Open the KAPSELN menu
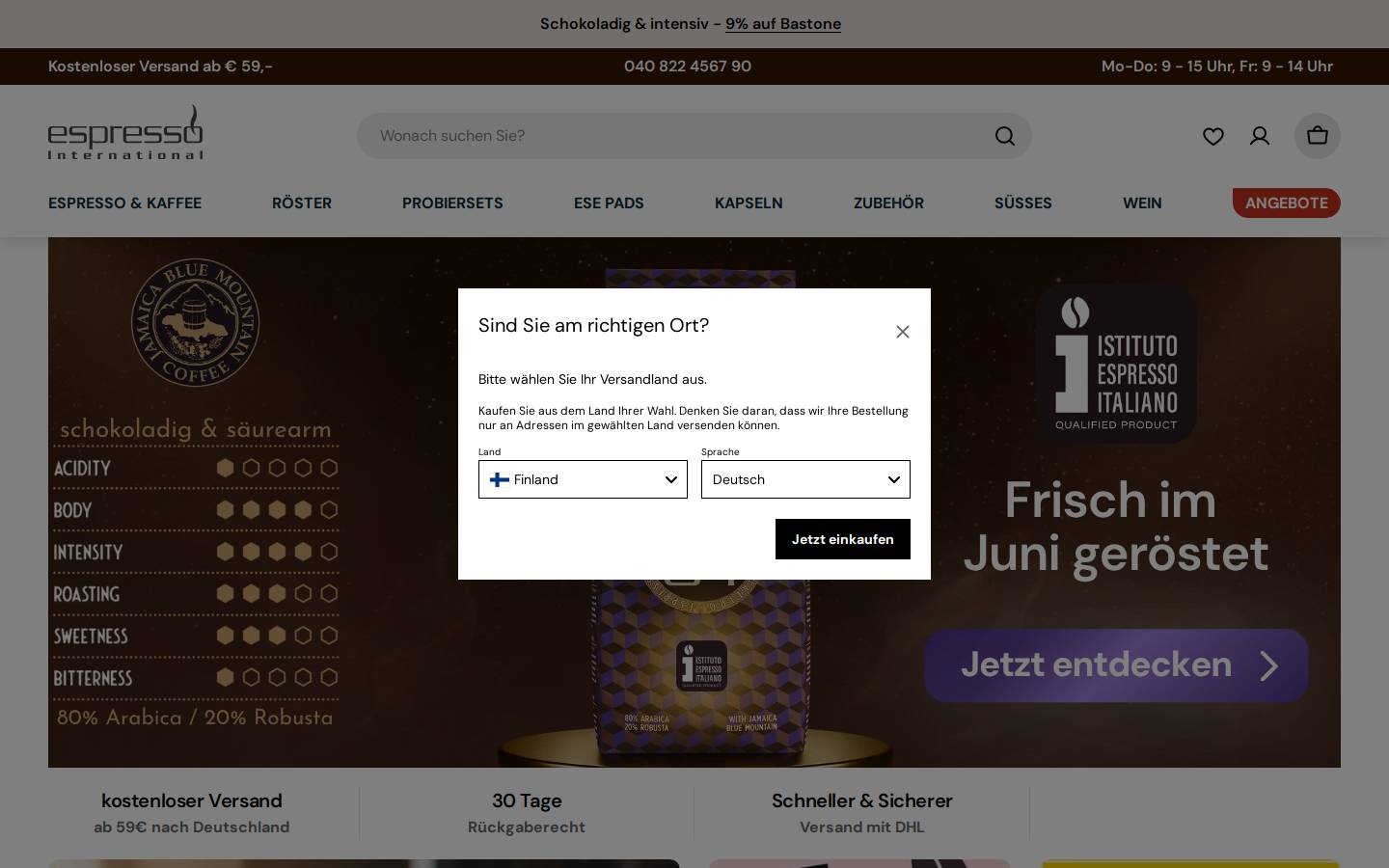 click(x=749, y=203)
